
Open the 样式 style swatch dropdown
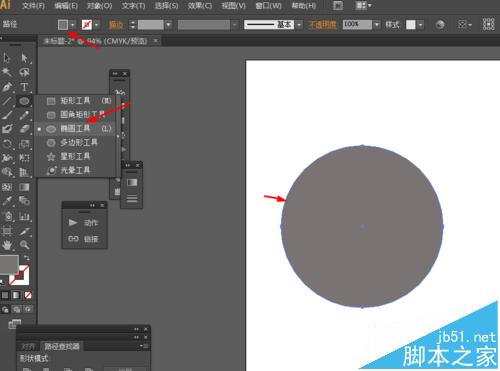(x=421, y=25)
